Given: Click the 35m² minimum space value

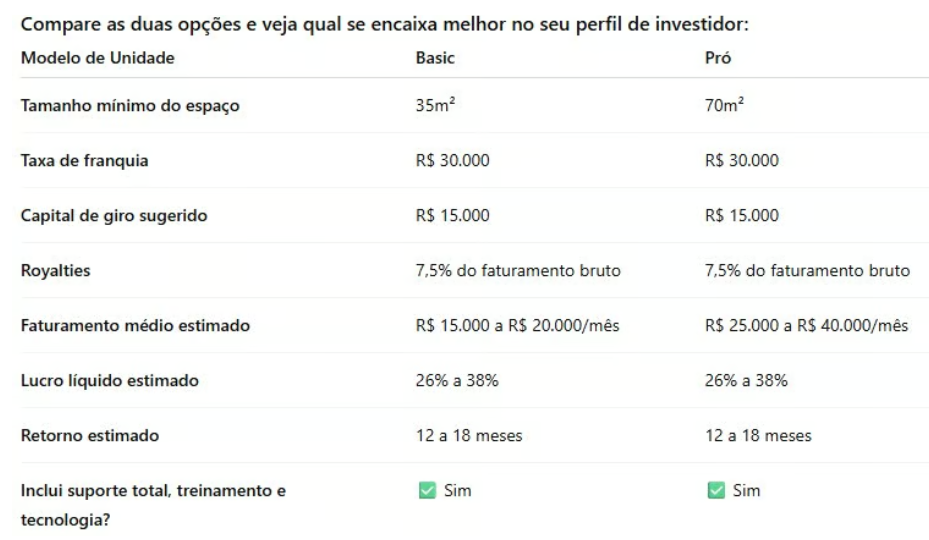Looking at the screenshot, I should 435,105.
